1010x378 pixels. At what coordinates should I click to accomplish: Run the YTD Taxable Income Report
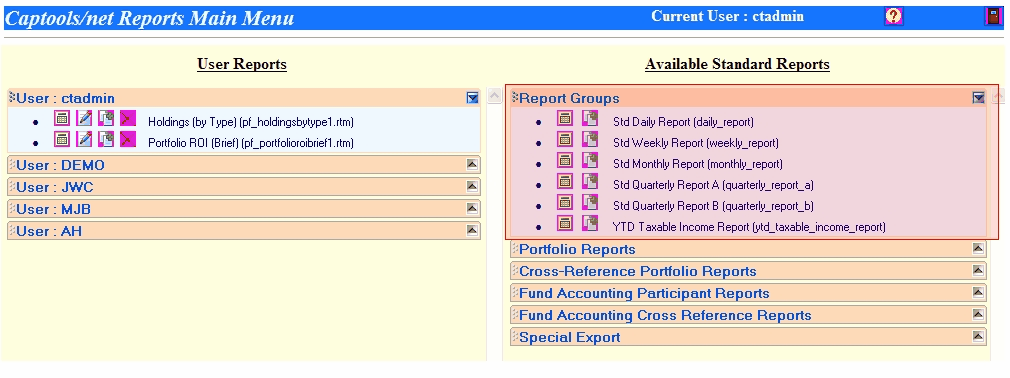[565, 223]
